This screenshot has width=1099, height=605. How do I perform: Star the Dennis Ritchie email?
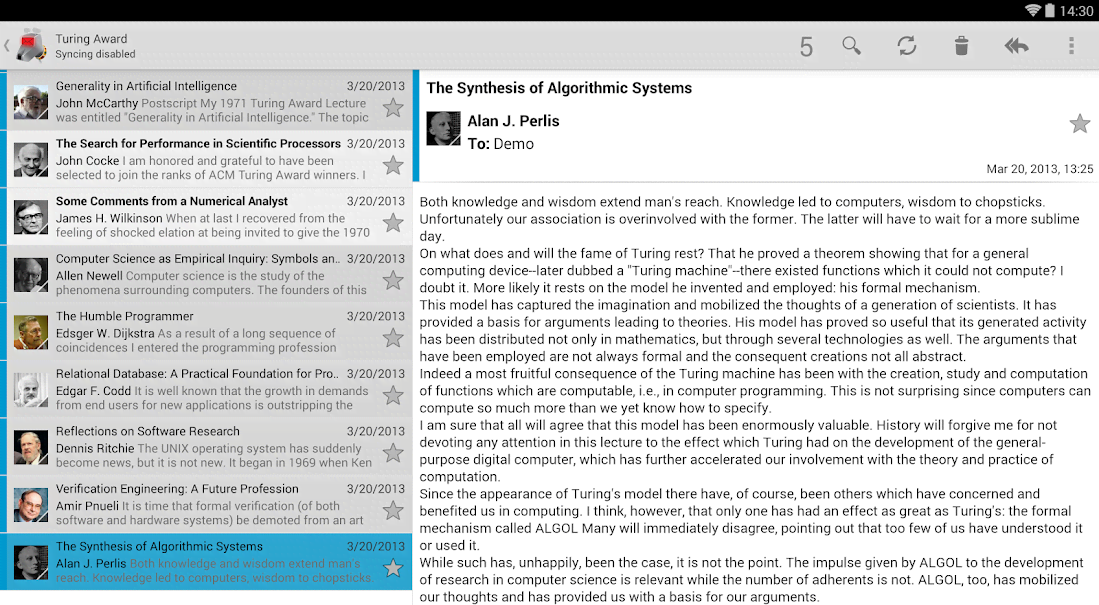click(393, 453)
